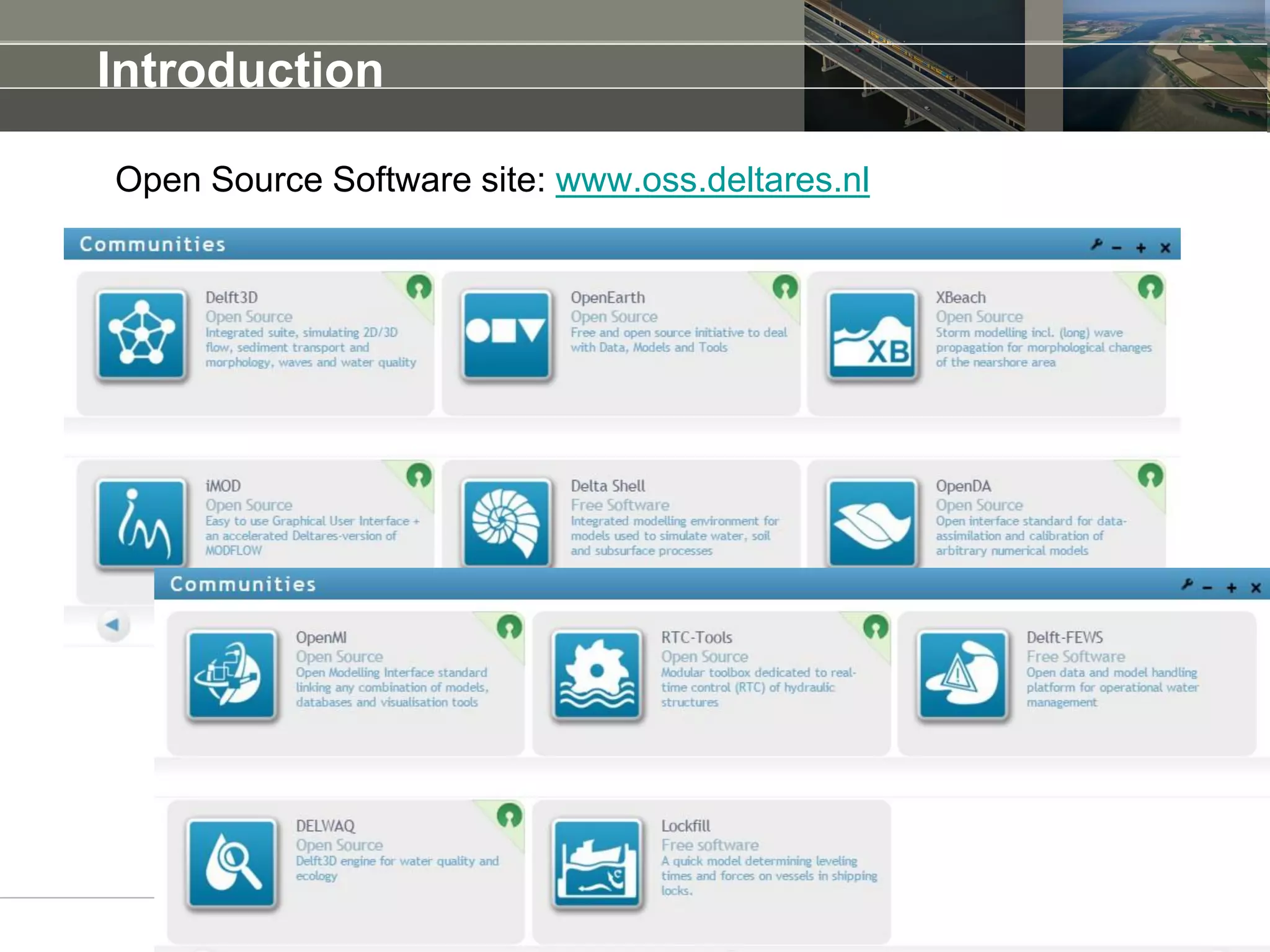The height and width of the screenshot is (952, 1270).
Task: Maximize the lower Communities panel with plus
Action: pyautogui.click(x=1232, y=588)
